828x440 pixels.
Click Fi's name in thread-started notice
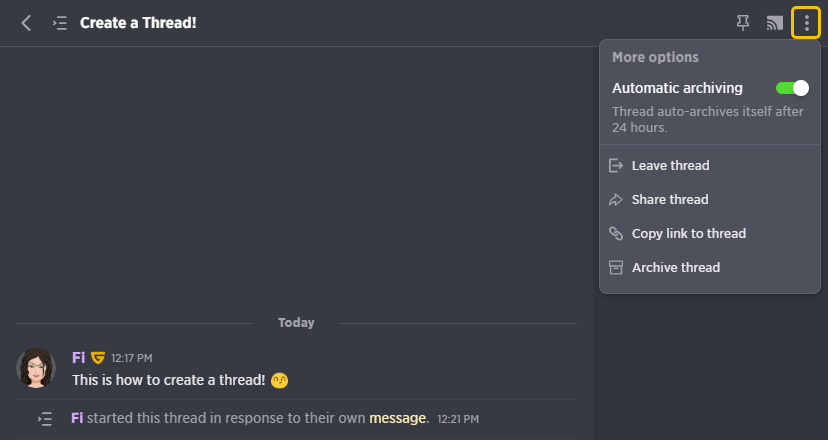(x=77, y=418)
